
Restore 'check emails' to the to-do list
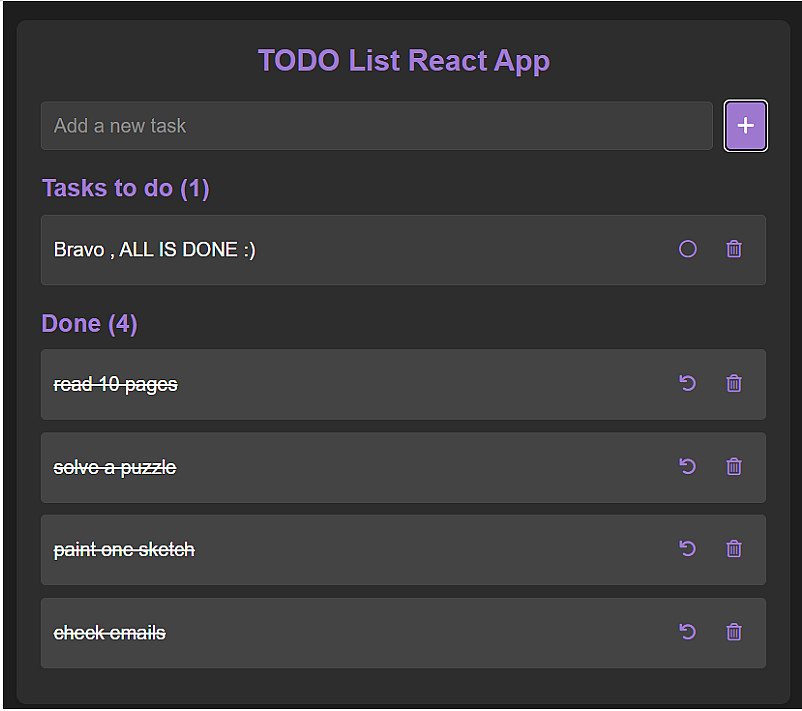(x=687, y=631)
